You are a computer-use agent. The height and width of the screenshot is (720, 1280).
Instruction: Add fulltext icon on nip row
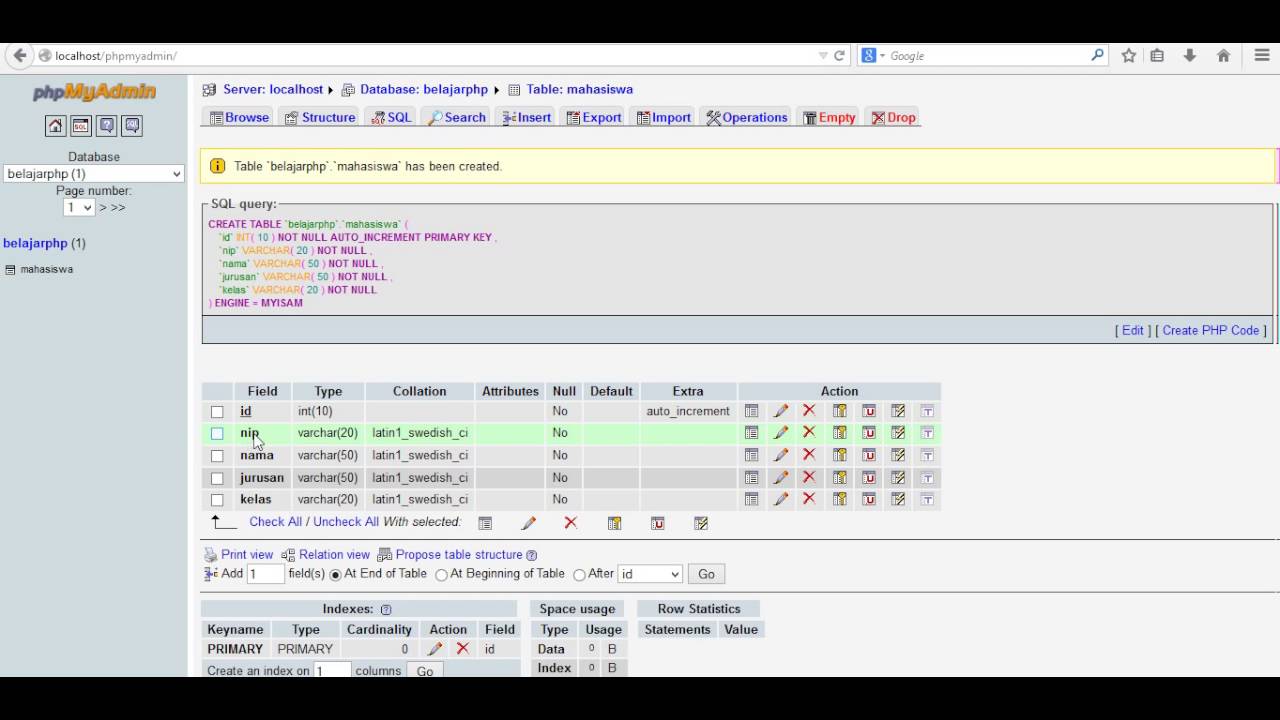click(927, 433)
